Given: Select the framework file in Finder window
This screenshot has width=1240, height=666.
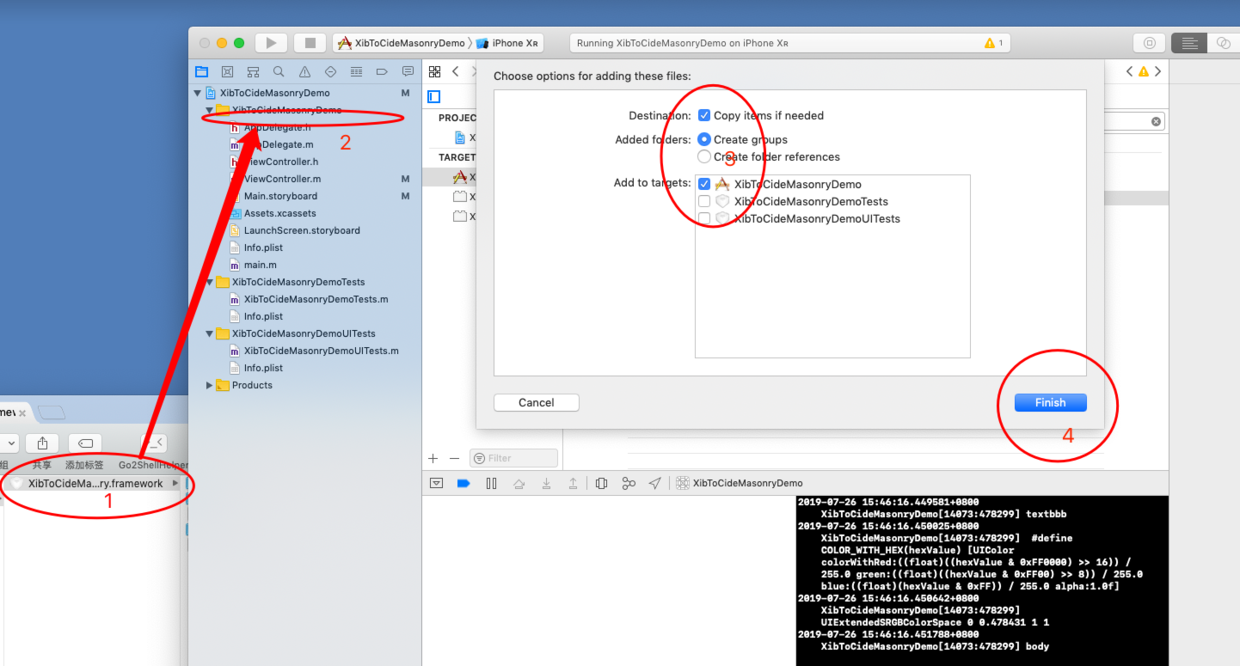Looking at the screenshot, I should tap(96, 483).
